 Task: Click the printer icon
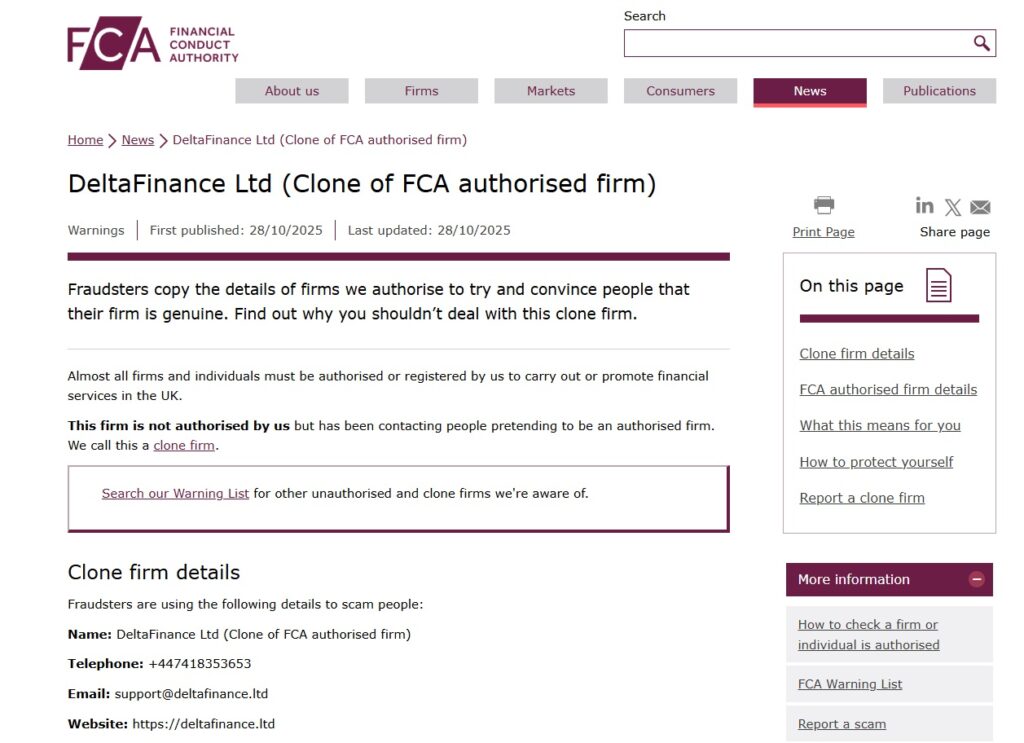pos(823,206)
